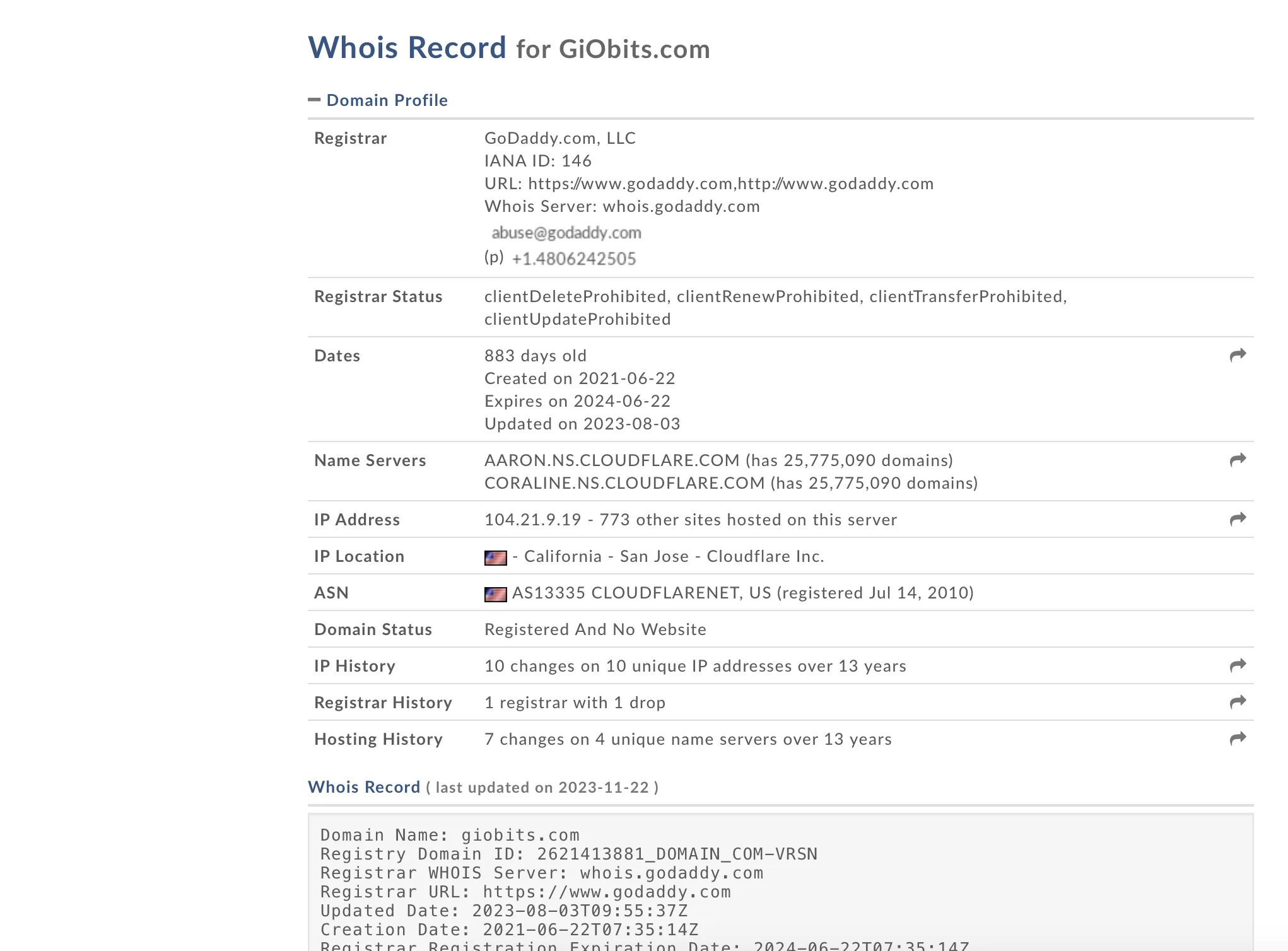Open share arrow in Name Servers row
The width and height of the screenshot is (1288, 951).
tap(1238, 460)
